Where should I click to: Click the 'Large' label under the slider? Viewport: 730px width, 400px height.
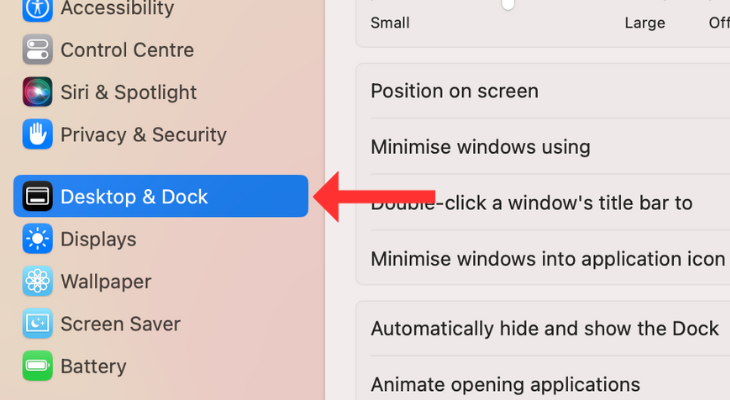[x=645, y=23]
